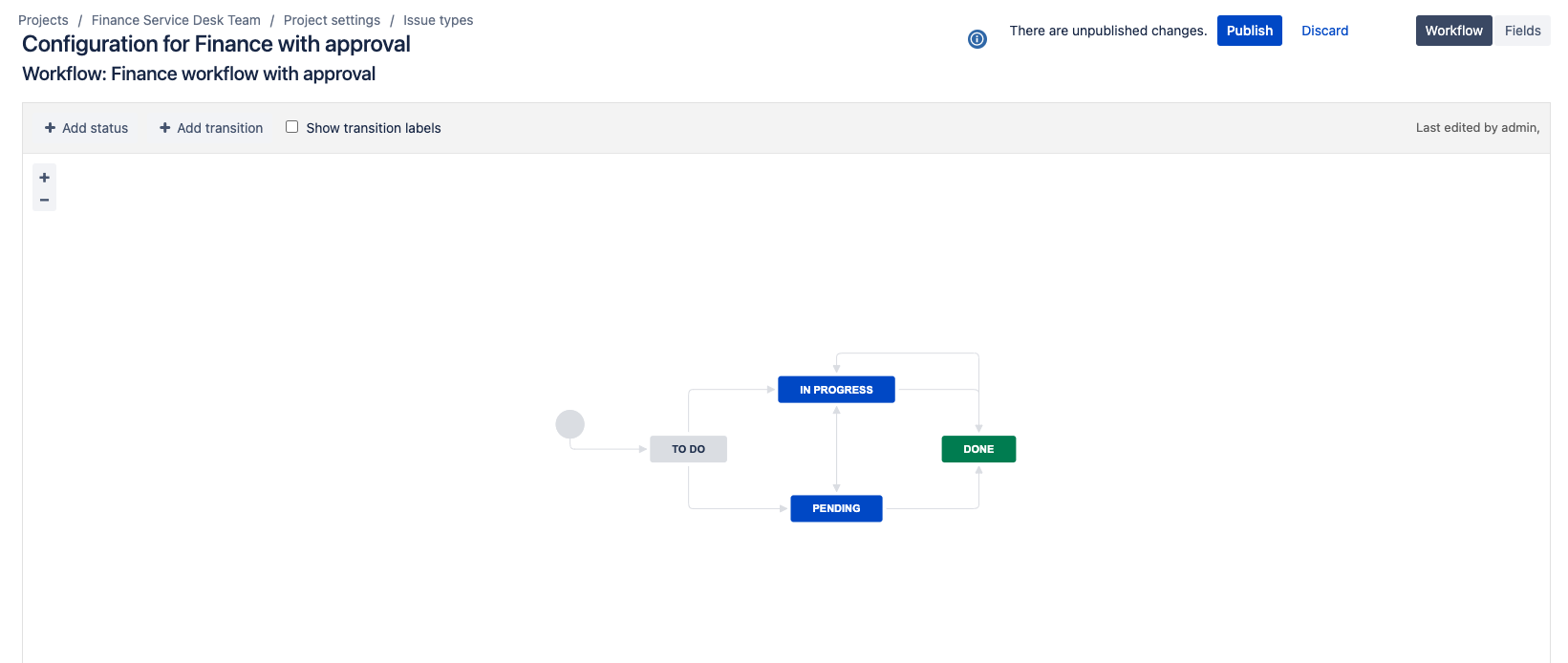
Task: Select the TO DO status node
Action: 688,449
